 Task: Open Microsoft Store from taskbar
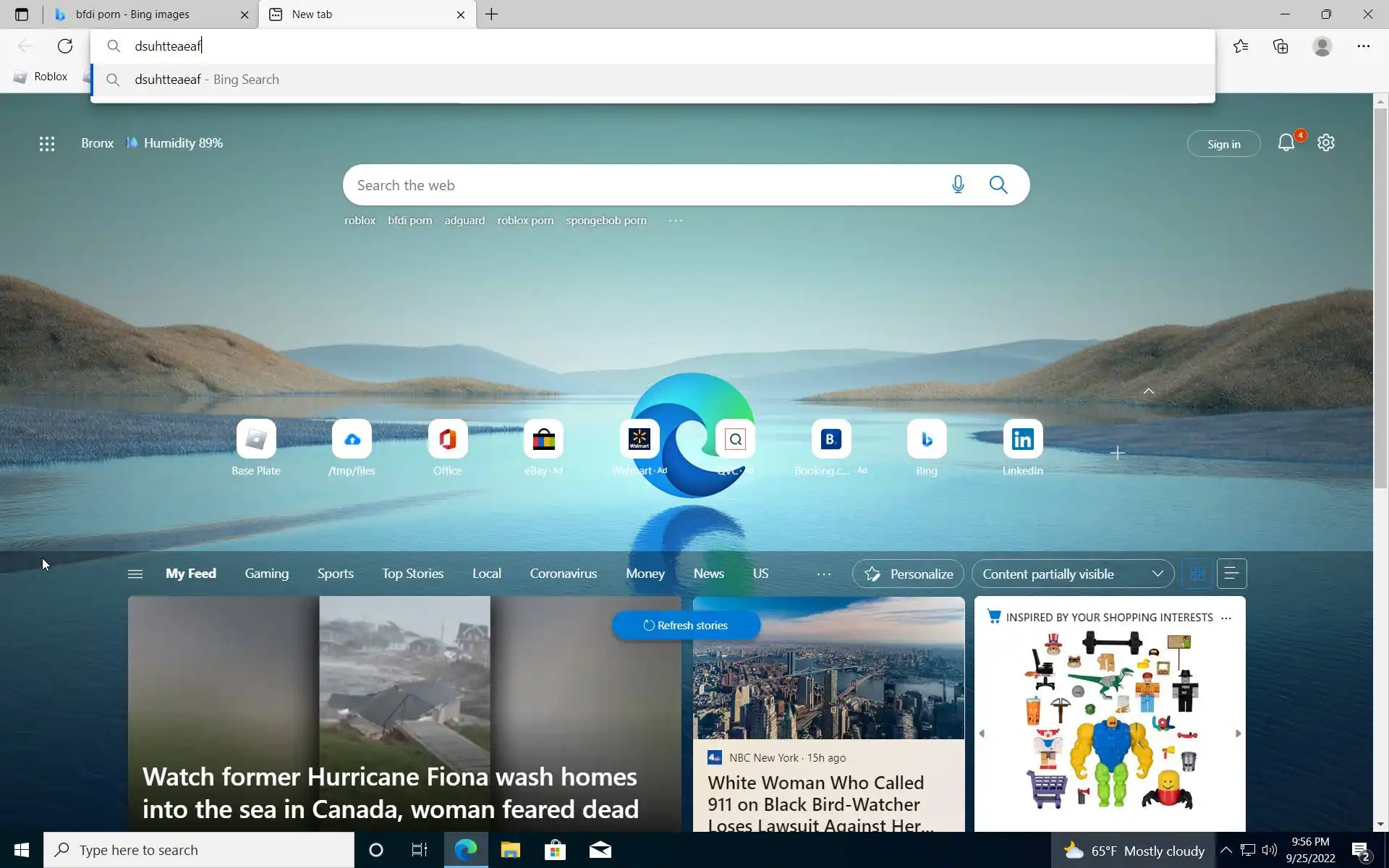coord(555,850)
